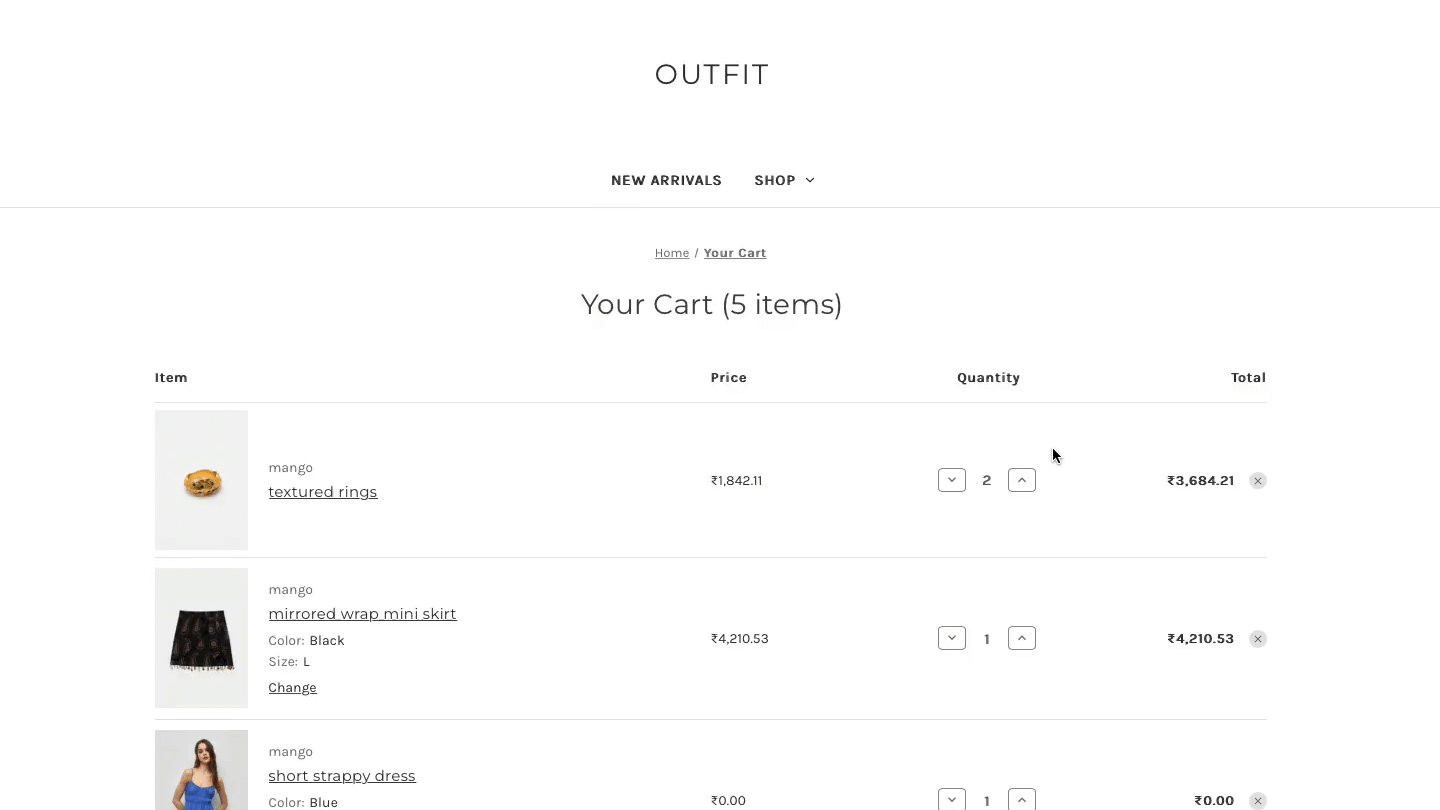Increase textured rings quantity
Viewport: 1440px width, 810px height.
coord(1022,481)
